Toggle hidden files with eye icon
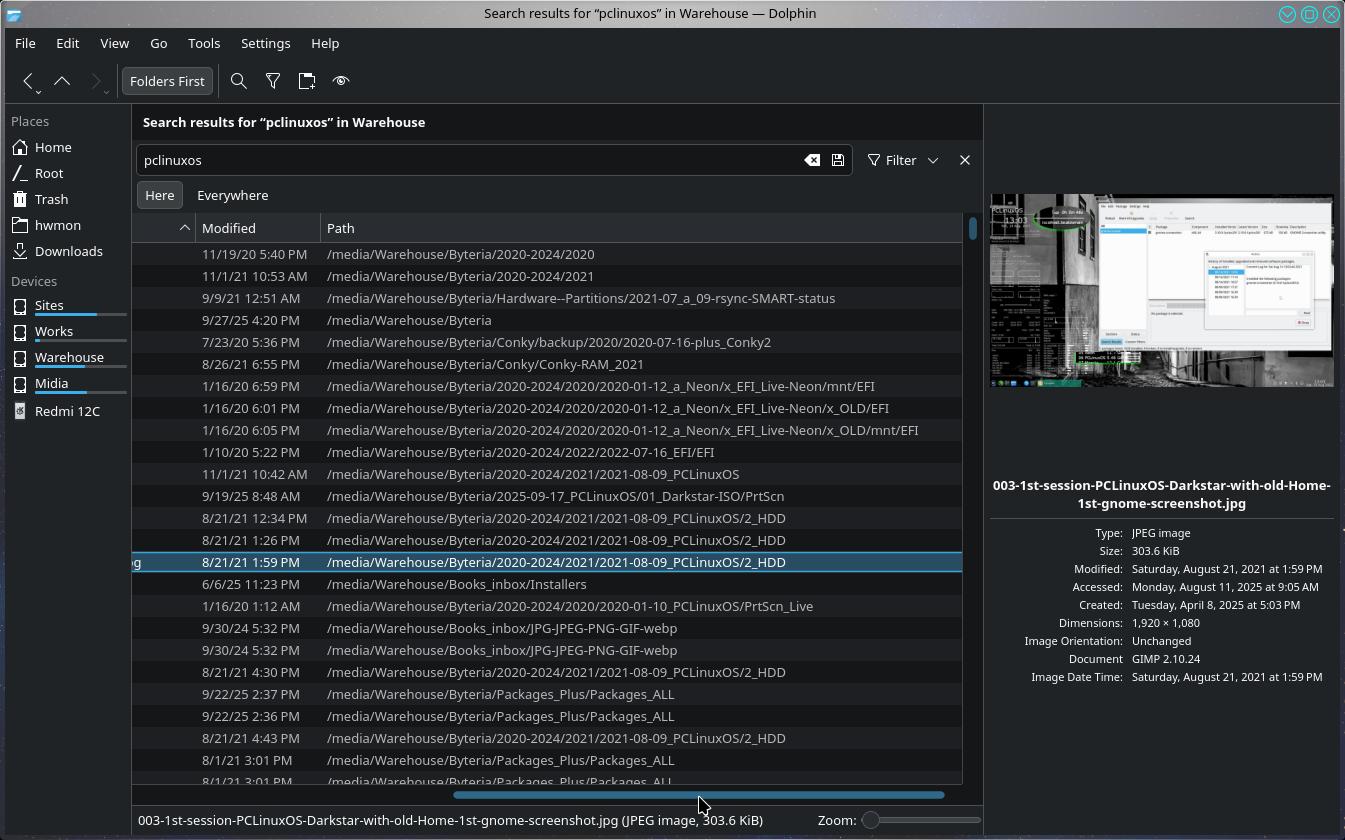The width and height of the screenshot is (1345, 840). (341, 81)
